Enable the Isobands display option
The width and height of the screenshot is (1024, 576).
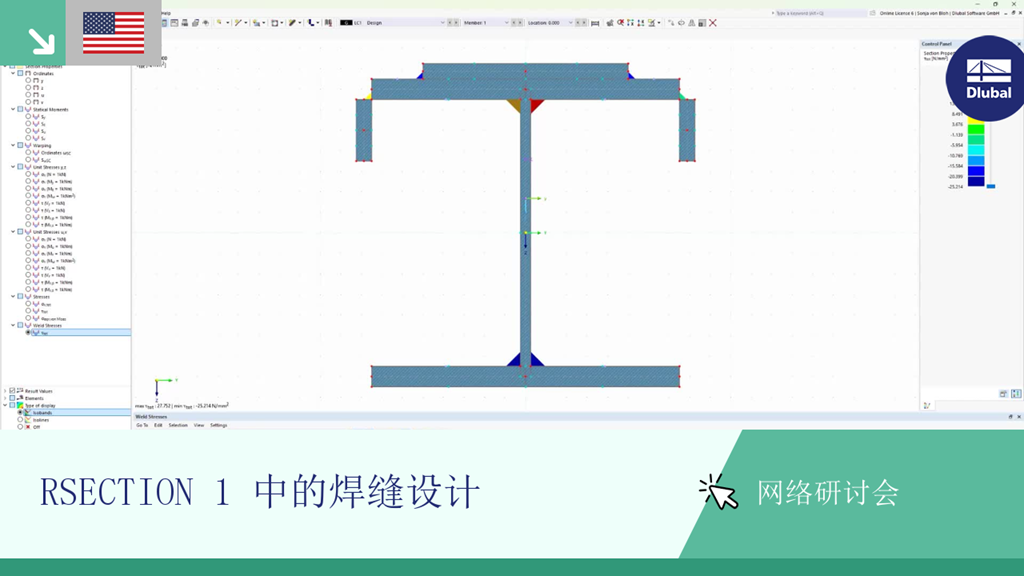click(20, 412)
